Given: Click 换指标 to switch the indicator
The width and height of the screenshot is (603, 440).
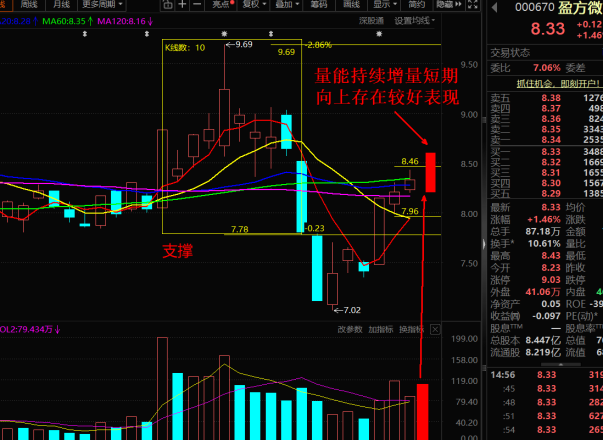Looking at the screenshot, I should [x=411, y=330].
